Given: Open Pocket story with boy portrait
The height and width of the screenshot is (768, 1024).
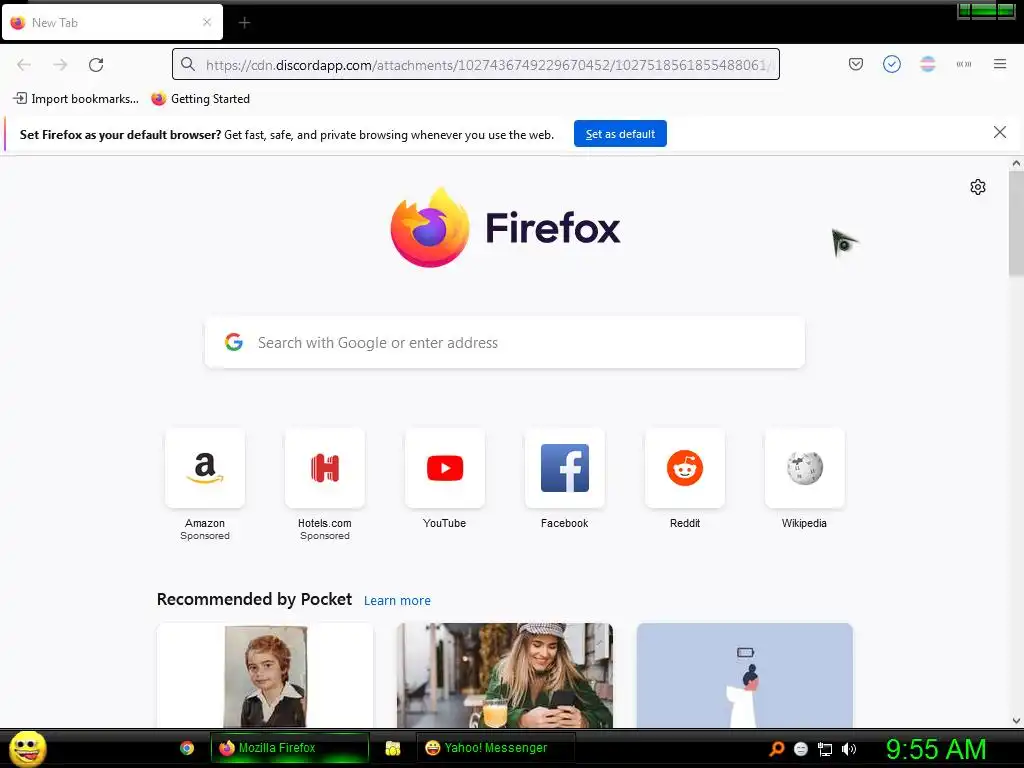Looking at the screenshot, I should tap(265, 675).
